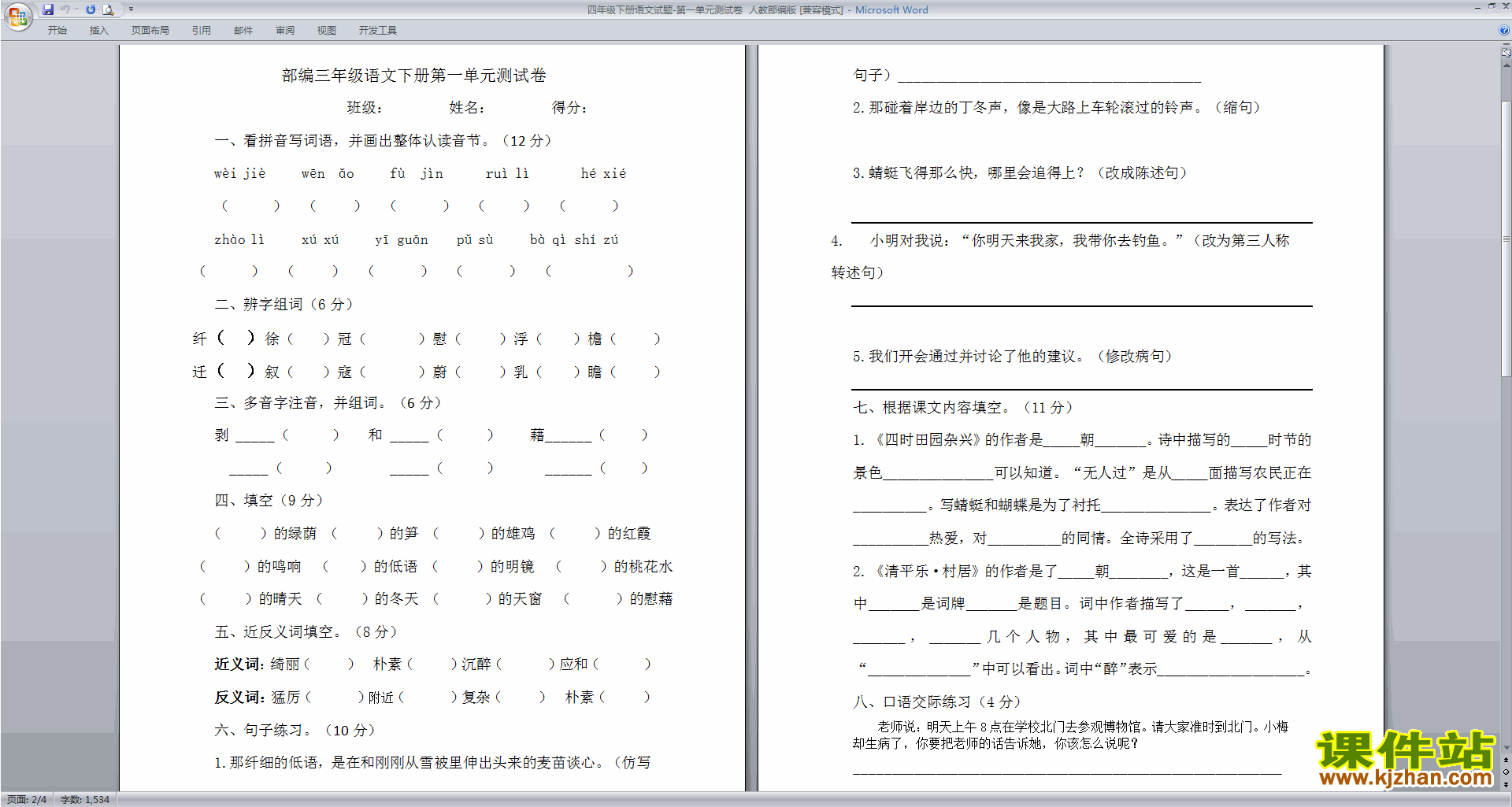The image size is (1512, 807).
Task: Open the Office button menu
Action: pos(17,16)
